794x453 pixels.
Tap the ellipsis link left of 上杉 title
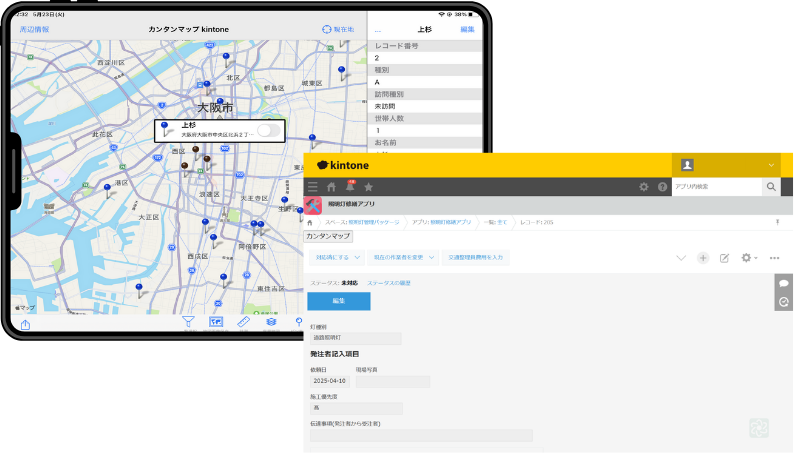tap(378, 30)
